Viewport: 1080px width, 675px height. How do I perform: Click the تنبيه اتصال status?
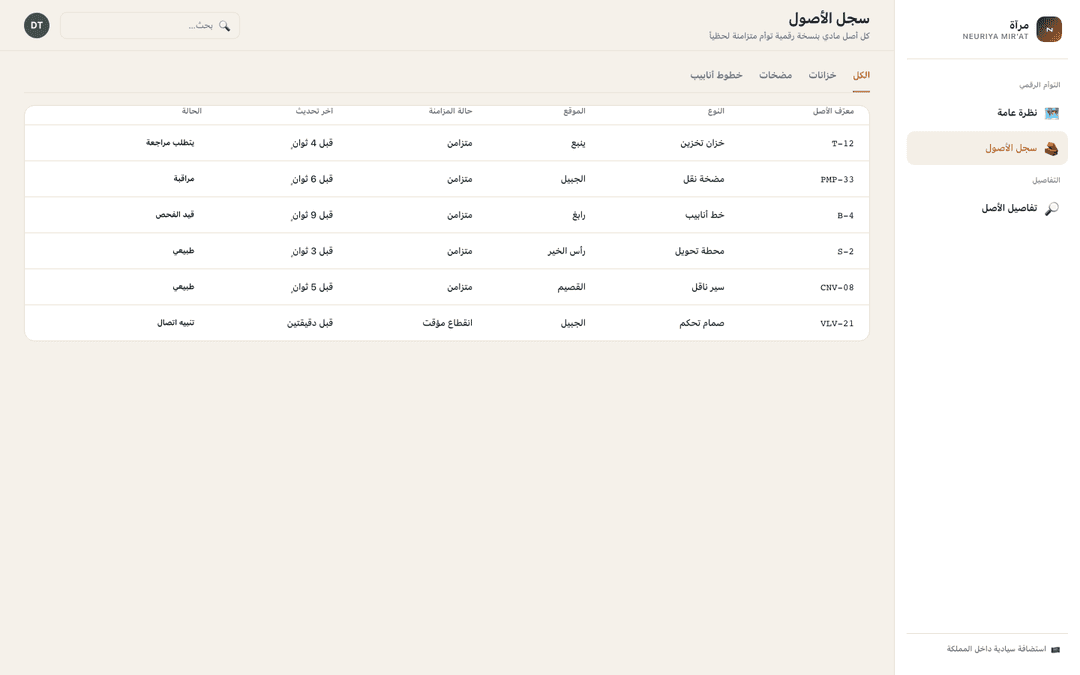click(x=176, y=322)
